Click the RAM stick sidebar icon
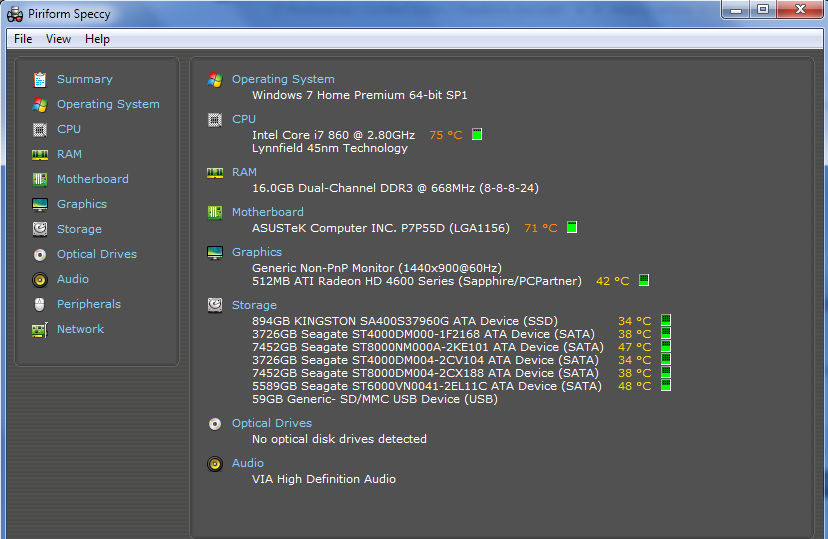828x539 pixels. (40, 154)
